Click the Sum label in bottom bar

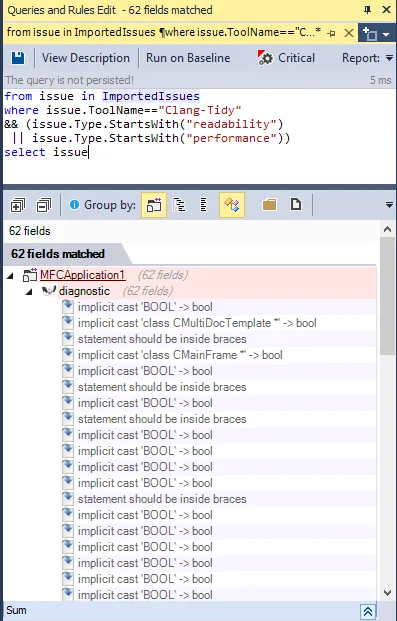[x=16, y=610]
